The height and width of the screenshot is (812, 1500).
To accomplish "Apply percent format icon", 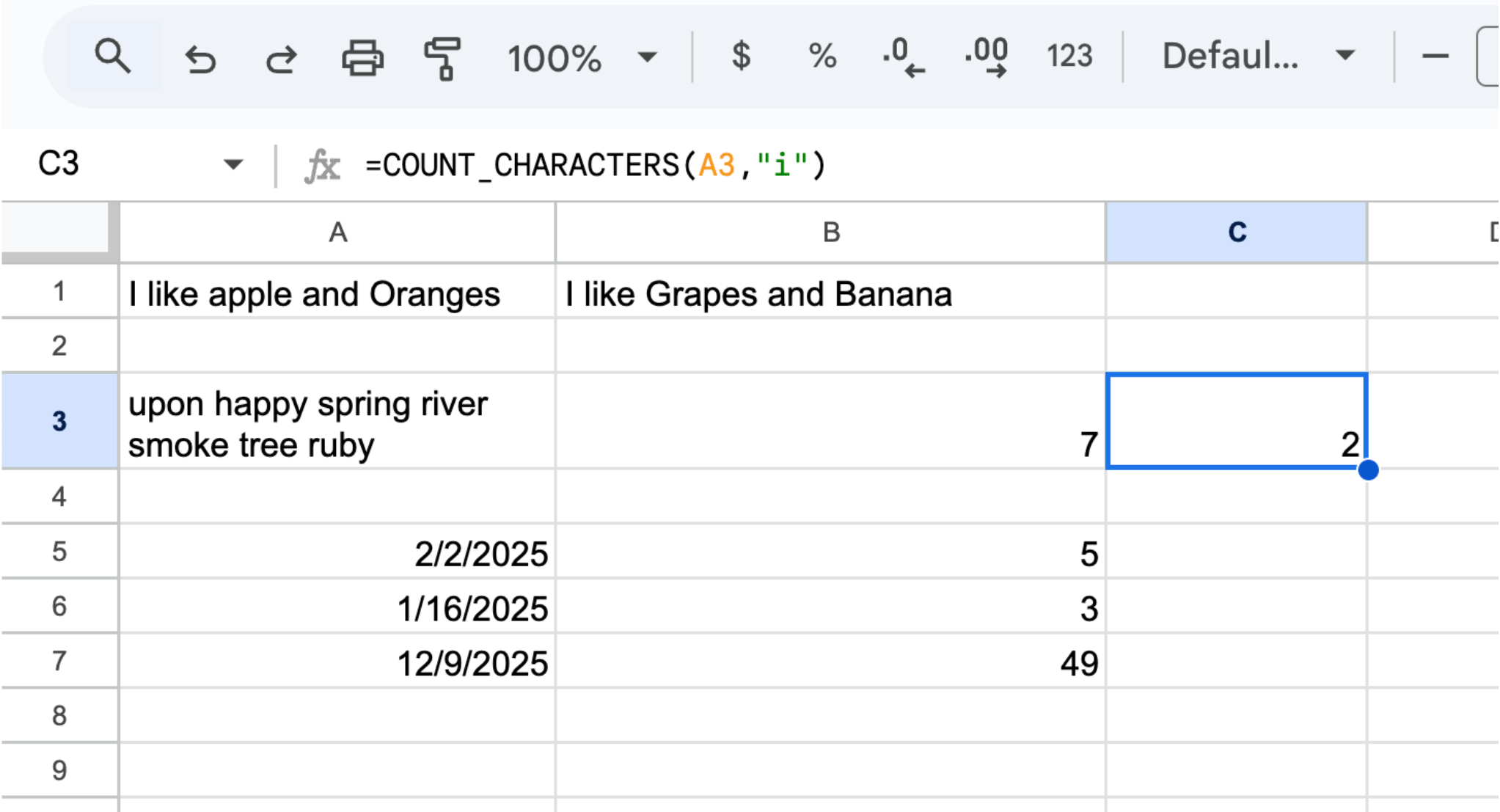I will click(x=822, y=56).
